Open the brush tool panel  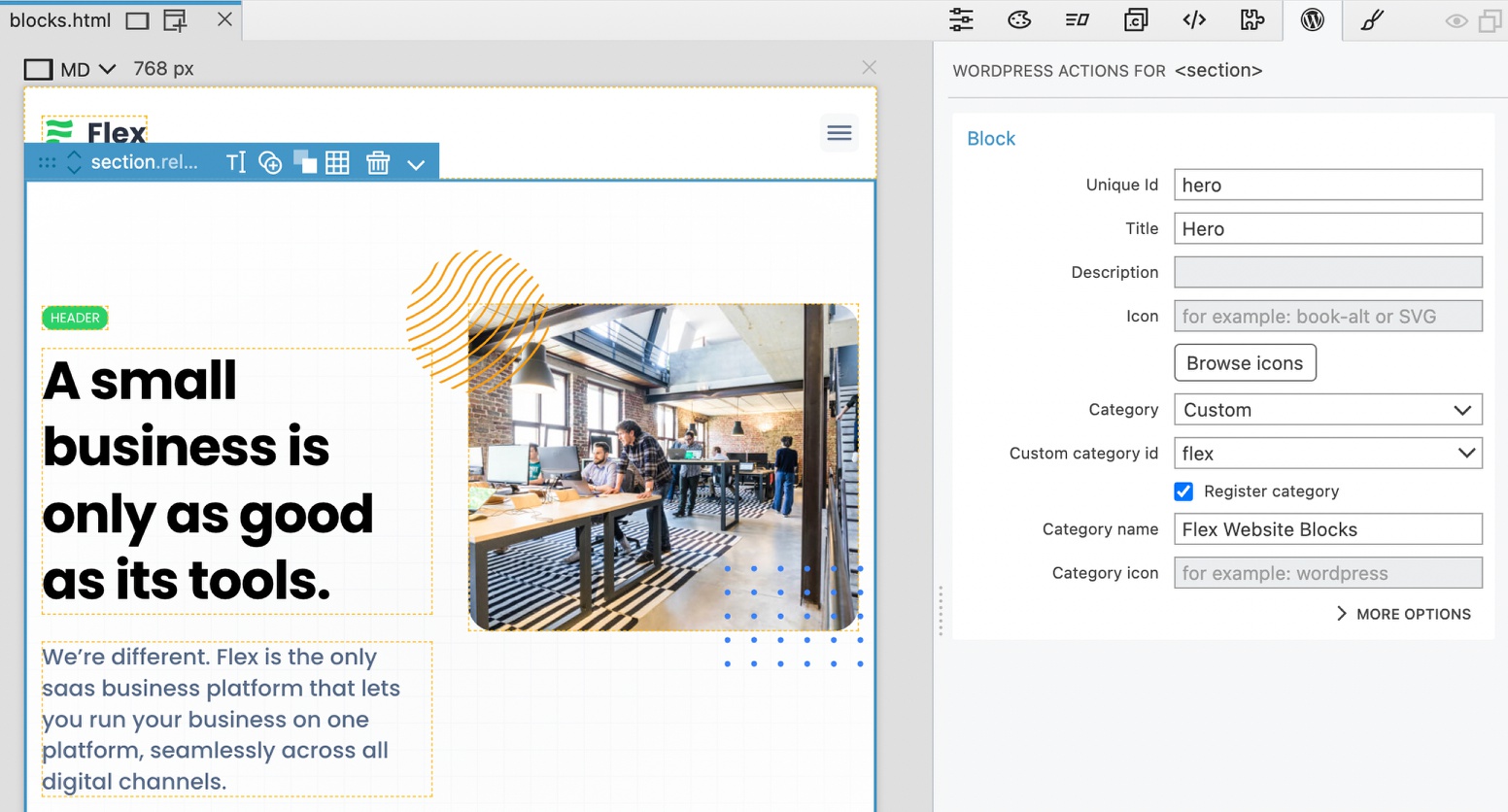click(x=1372, y=19)
